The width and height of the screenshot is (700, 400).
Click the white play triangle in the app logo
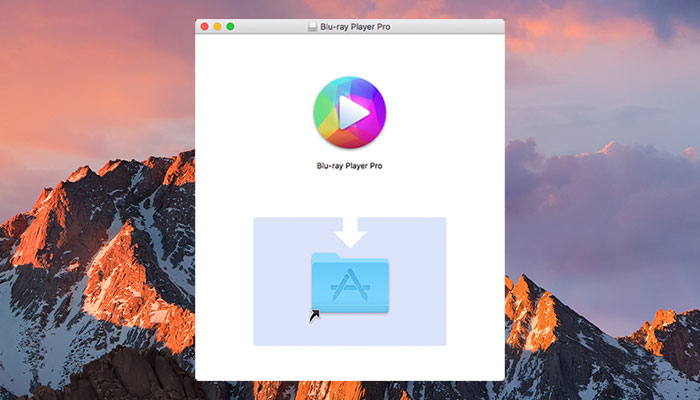352,113
